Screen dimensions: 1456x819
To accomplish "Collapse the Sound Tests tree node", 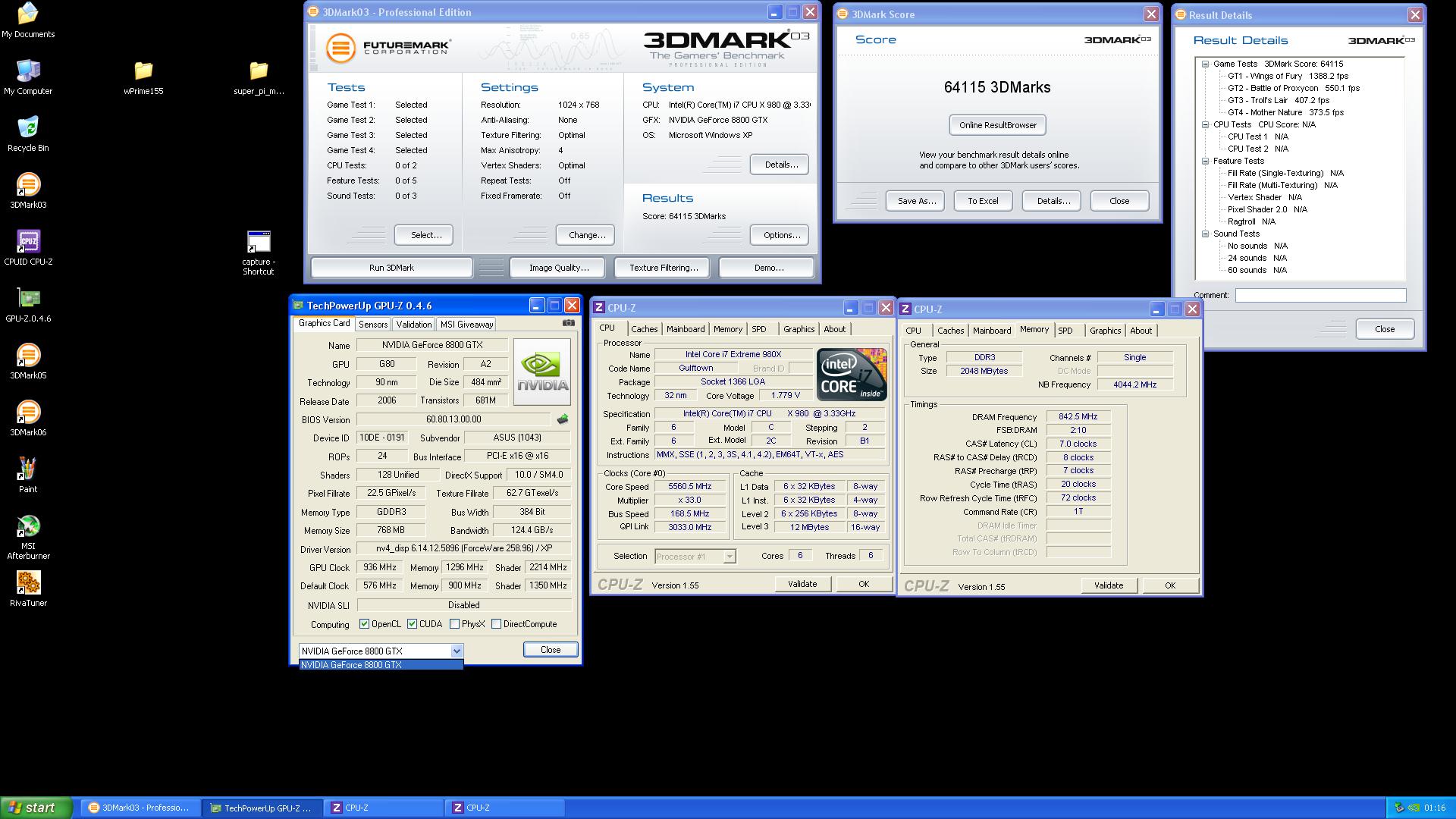I will point(1205,234).
